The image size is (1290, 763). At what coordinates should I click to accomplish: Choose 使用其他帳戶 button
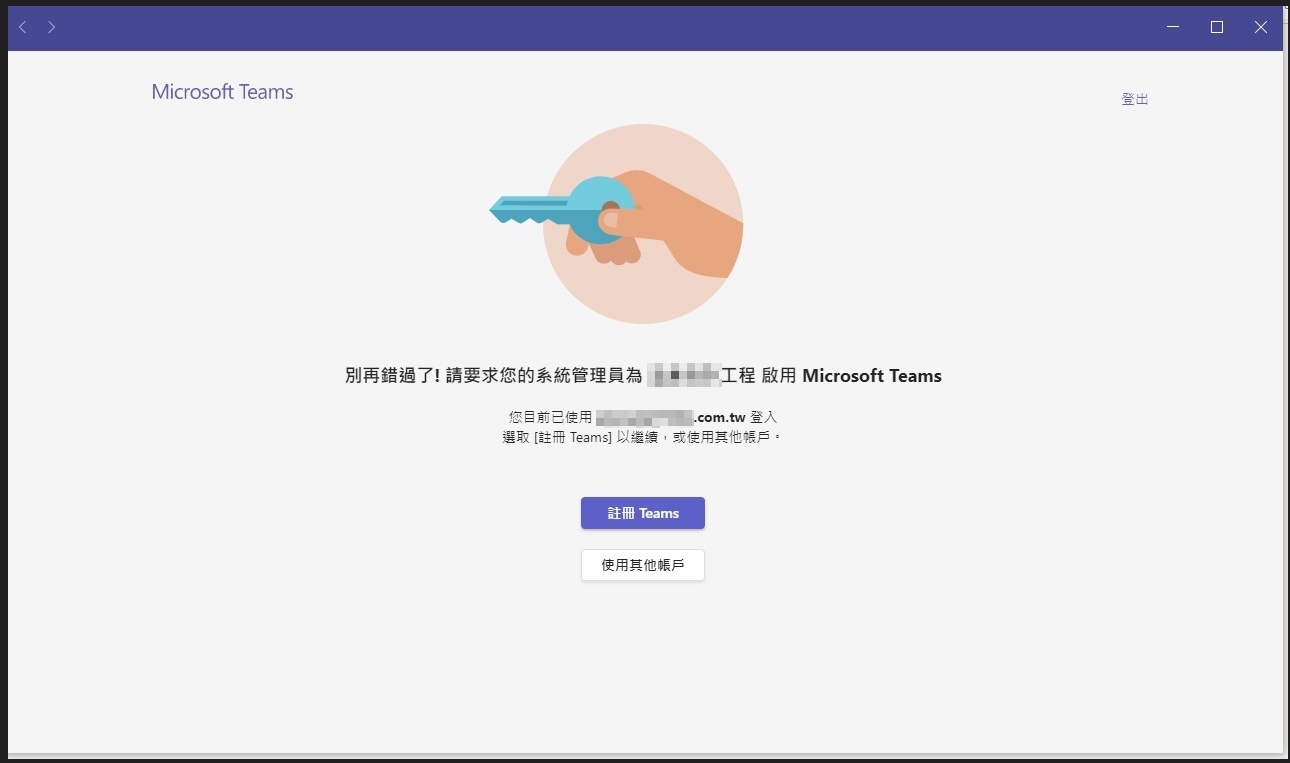643,565
